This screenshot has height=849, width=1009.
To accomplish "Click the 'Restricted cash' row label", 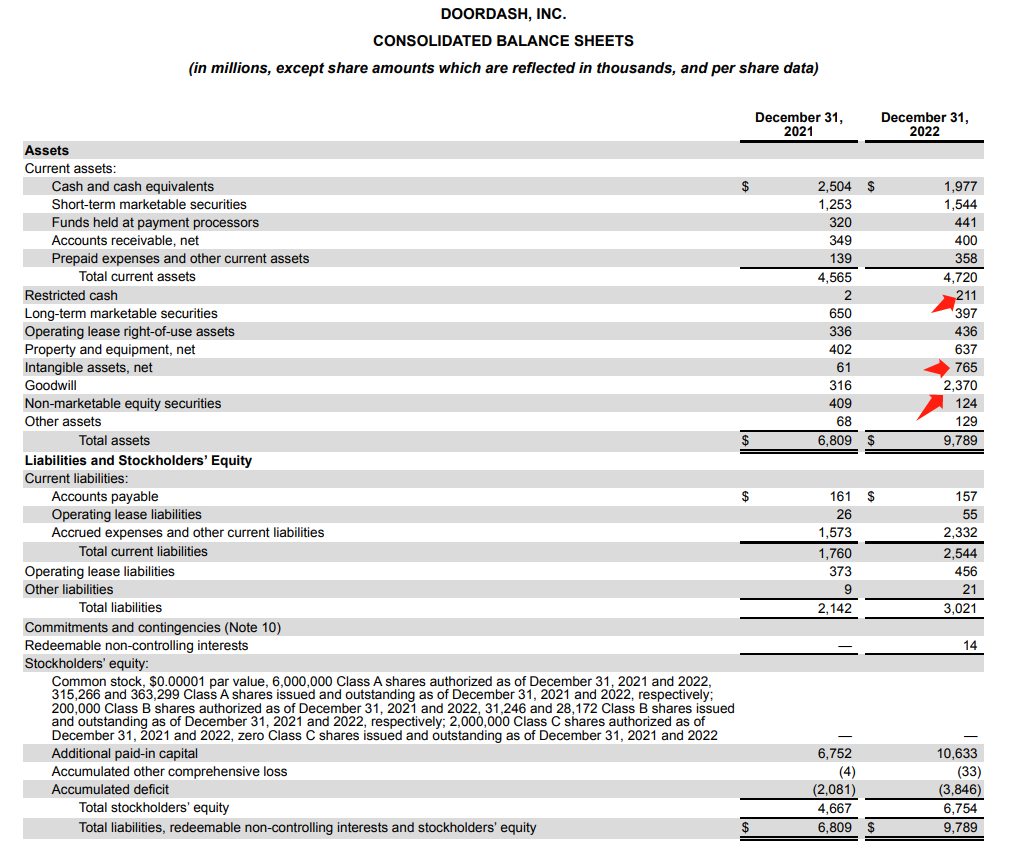I will [71, 295].
